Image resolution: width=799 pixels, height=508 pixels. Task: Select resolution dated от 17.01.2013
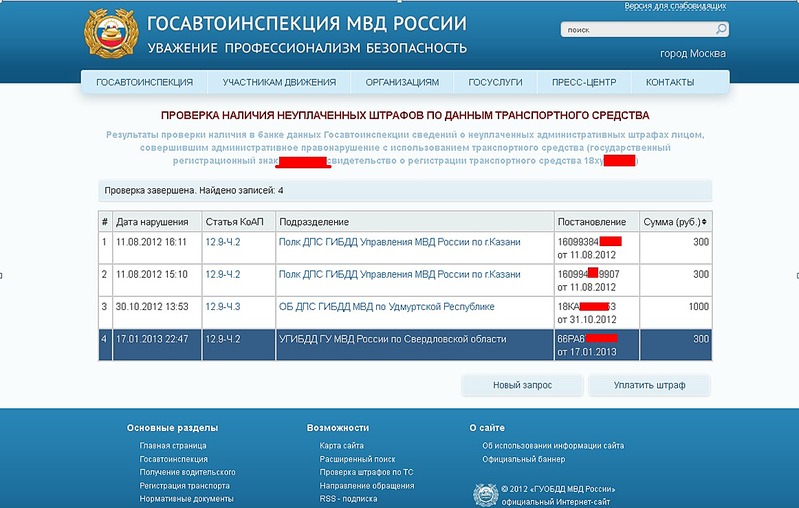coord(587,352)
